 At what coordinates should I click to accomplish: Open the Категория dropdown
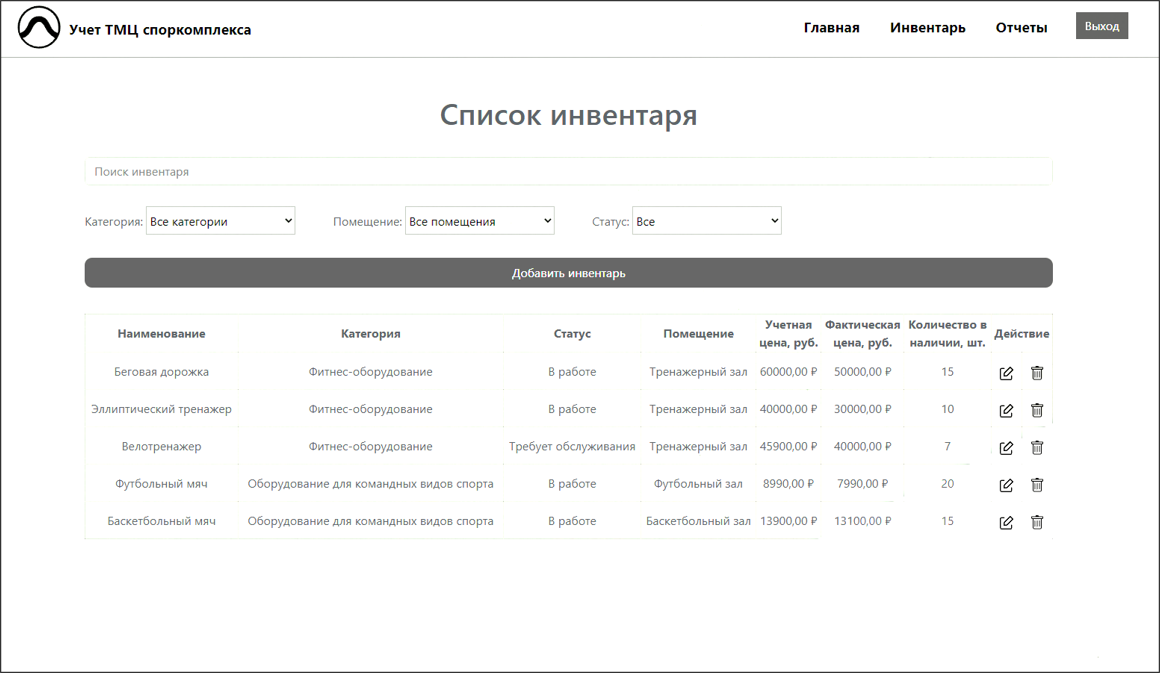220,221
